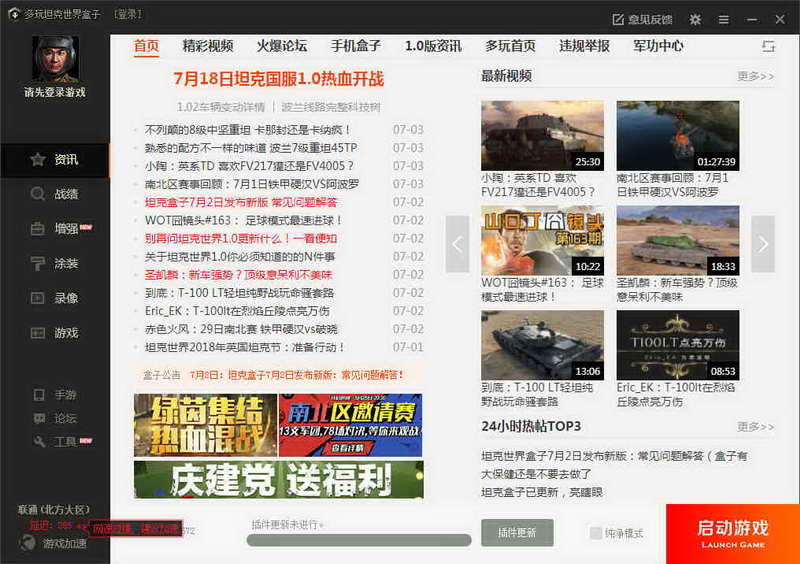800x564 pixels.
Task: Show next videos with right arrow
Action: coord(763,244)
